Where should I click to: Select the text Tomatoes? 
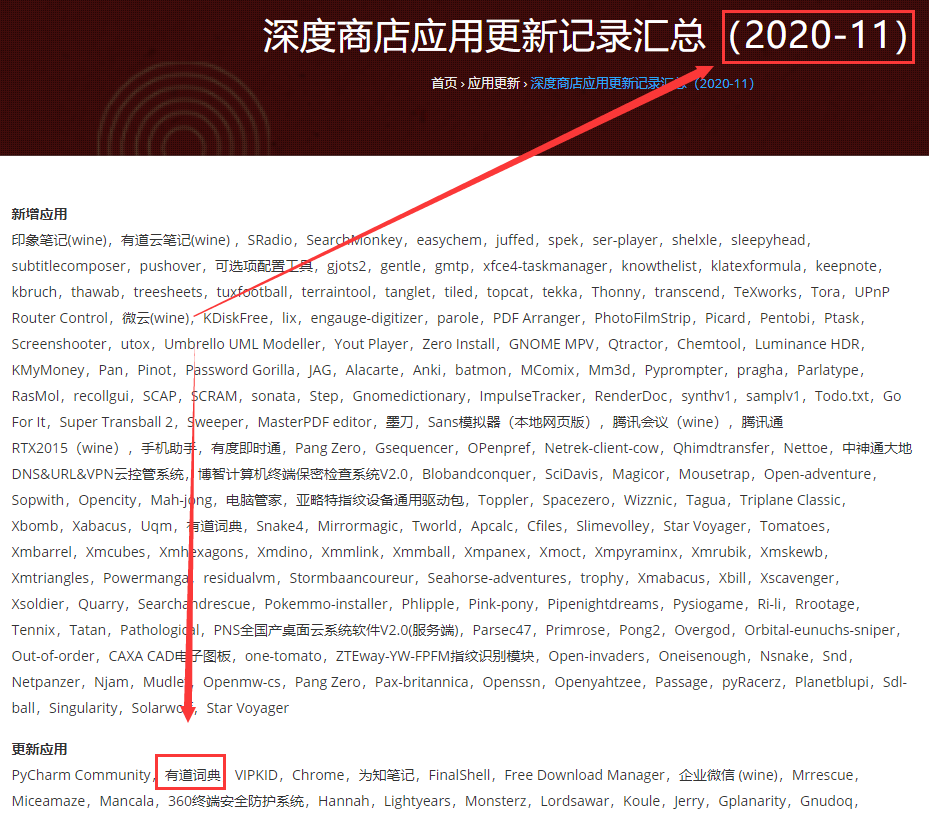coord(792,527)
